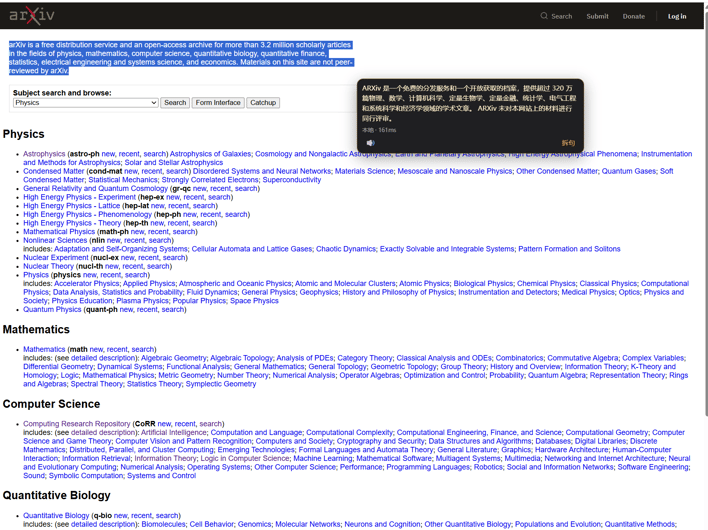Click the arXiv logo in the header
708x530 pixels.
pyautogui.click(x=32, y=15)
